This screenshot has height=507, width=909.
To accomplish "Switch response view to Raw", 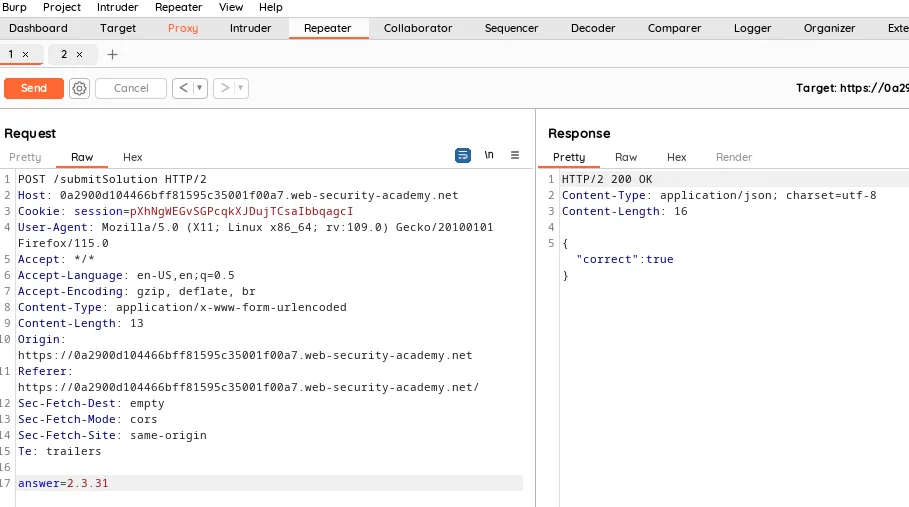I will [x=626, y=158].
